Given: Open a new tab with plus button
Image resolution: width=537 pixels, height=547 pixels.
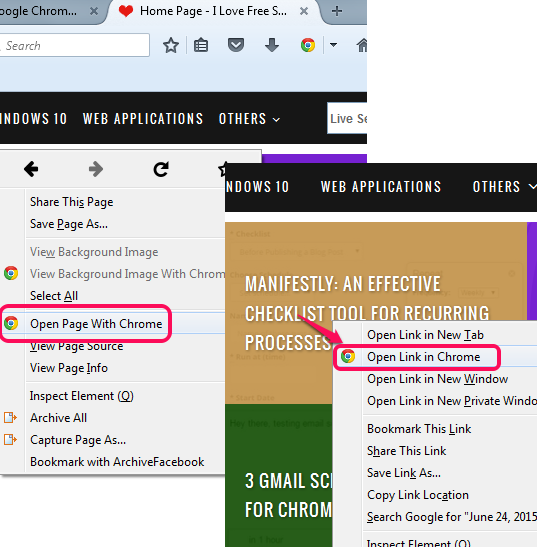Looking at the screenshot, I should tap(337, 11).
